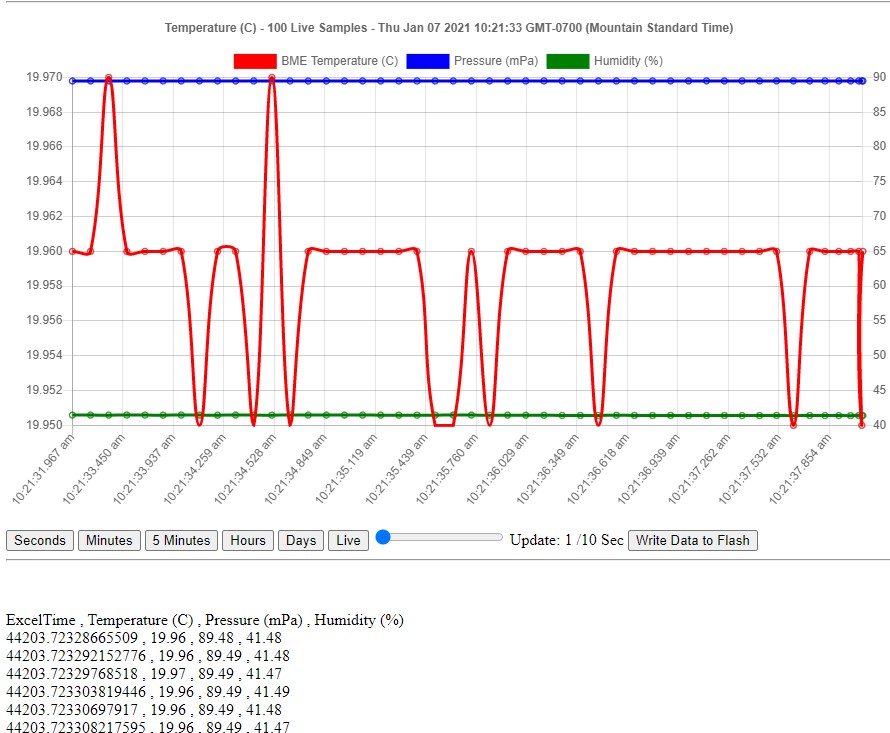Click the left axis value '19.950'

pos(44,425)
